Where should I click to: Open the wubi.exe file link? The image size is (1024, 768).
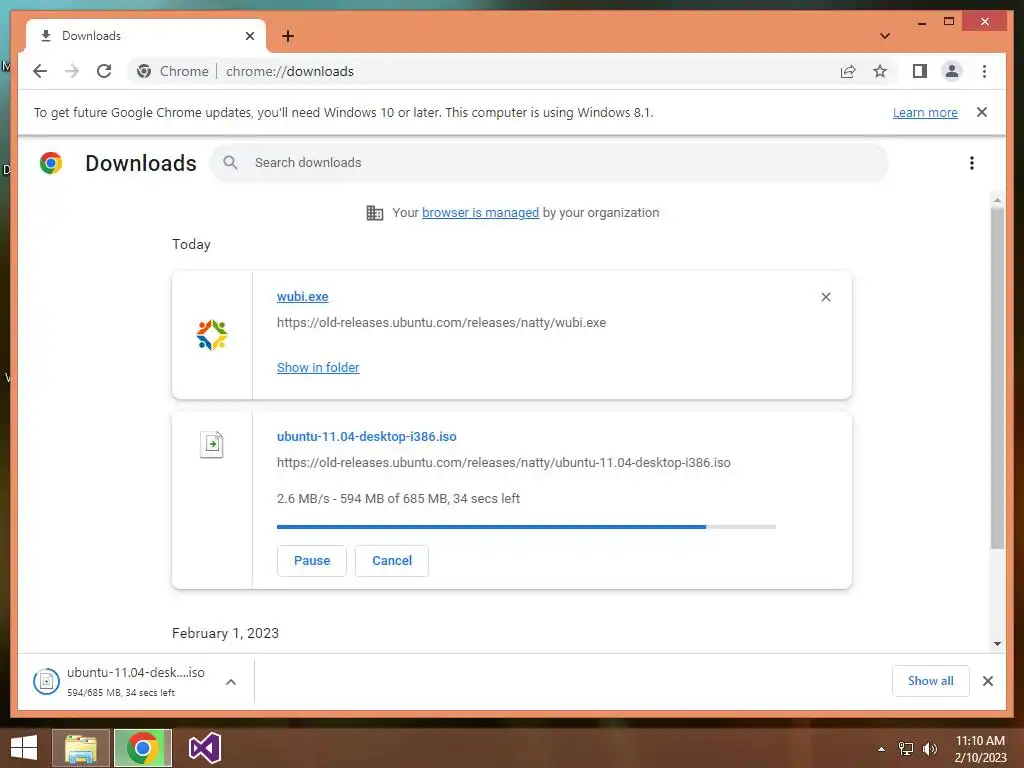pos(302,296)
